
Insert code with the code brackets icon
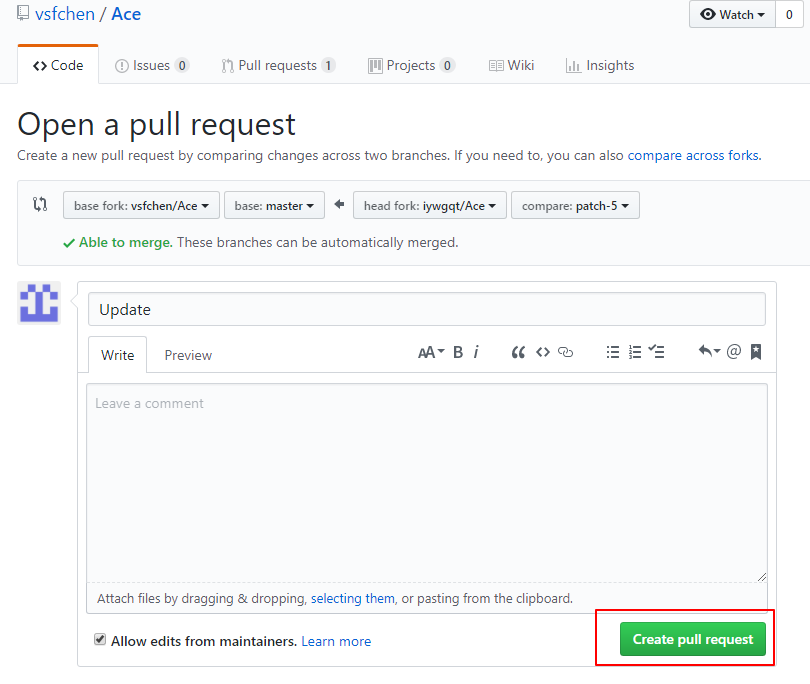click(543, 352)
